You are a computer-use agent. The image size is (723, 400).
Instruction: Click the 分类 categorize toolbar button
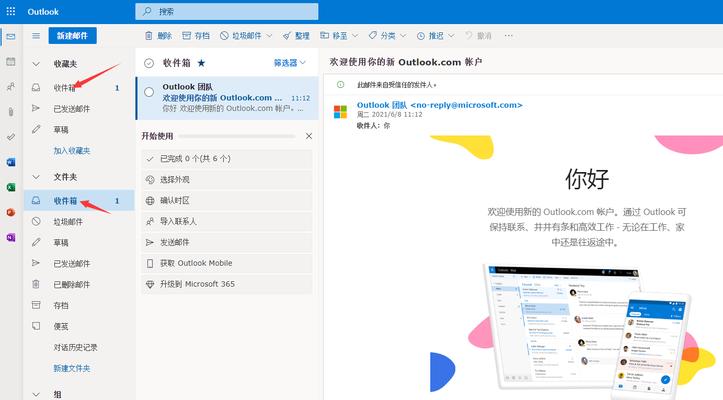coord(382,36)
